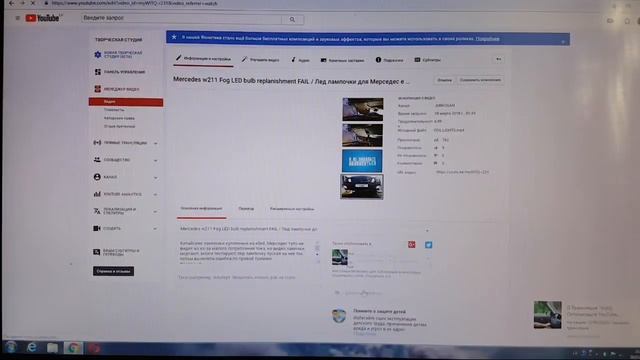Screen dimensions: 640x360
Task: Expand the Сообщество section
Action: tap(156, 160)
